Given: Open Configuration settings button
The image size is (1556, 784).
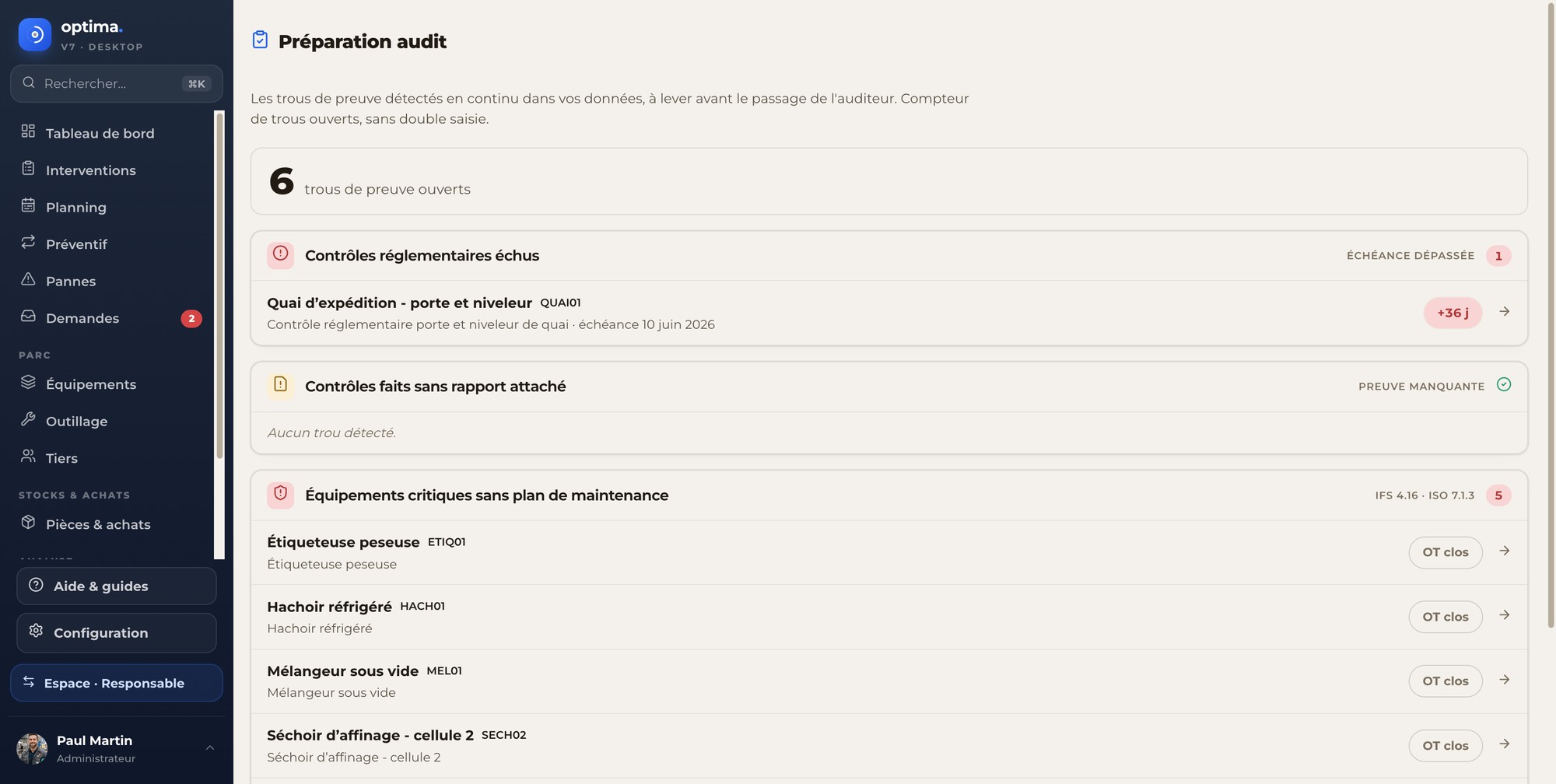Looking at the screenshot, I should 117,633.
